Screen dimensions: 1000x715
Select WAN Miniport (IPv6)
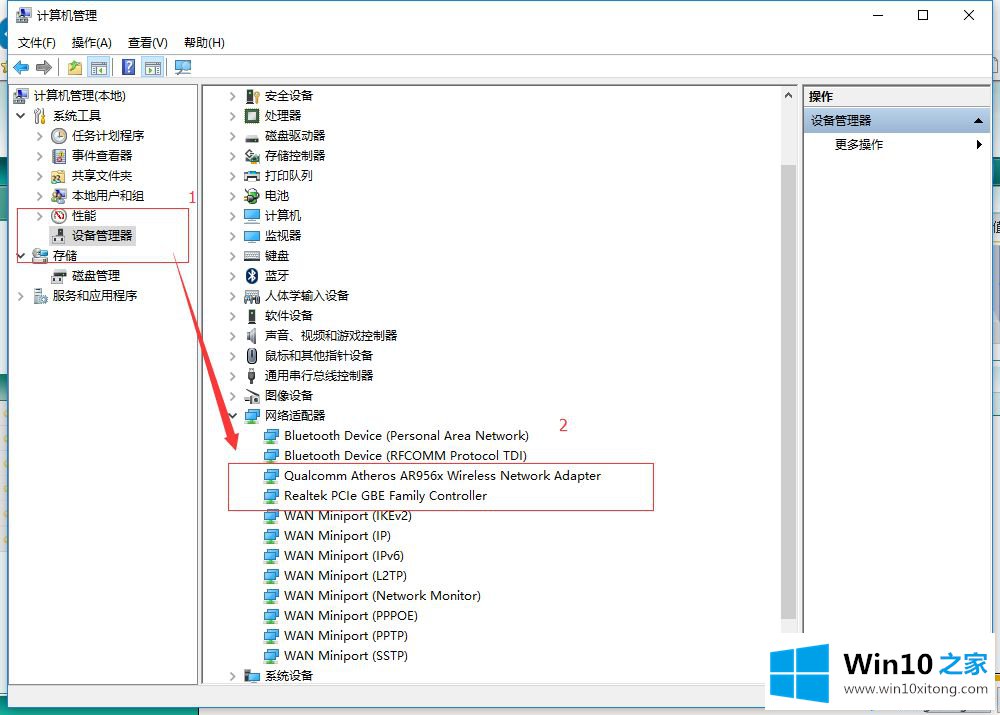(x=344, y=556)
